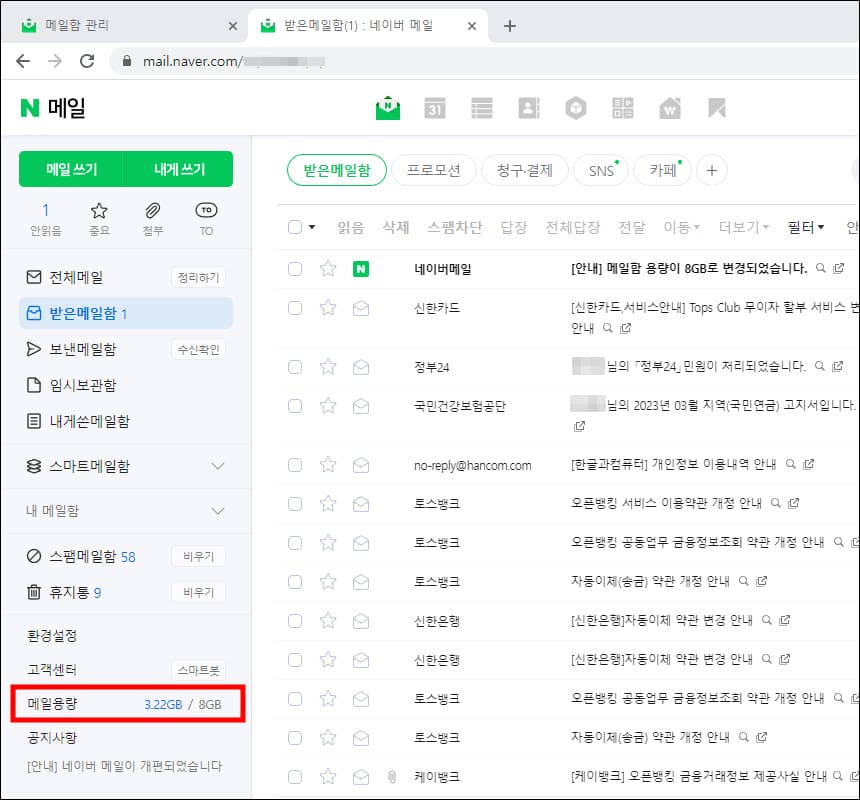The width and height of the screenshot is (860, 800).
Task: Check the 국민건강보험공단 message checkbox
Action: tap(295, 406)
